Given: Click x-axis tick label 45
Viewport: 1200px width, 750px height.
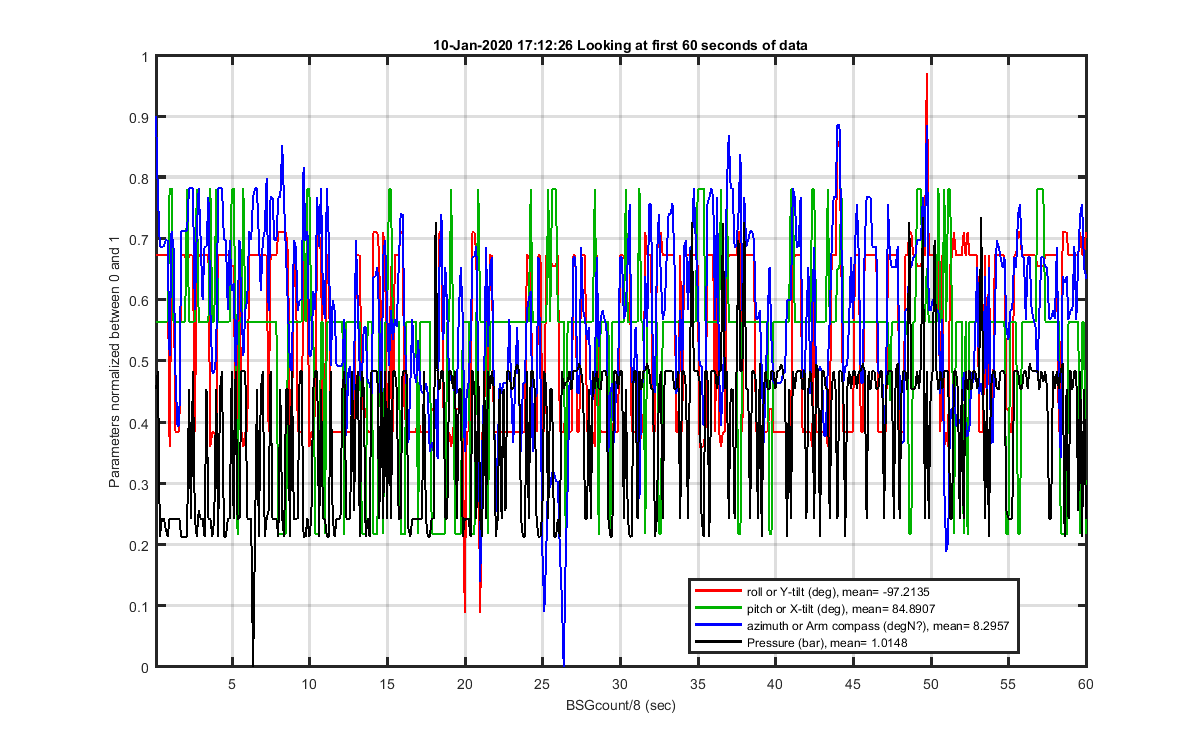Looking at the screenshot, I should (852, 685).
